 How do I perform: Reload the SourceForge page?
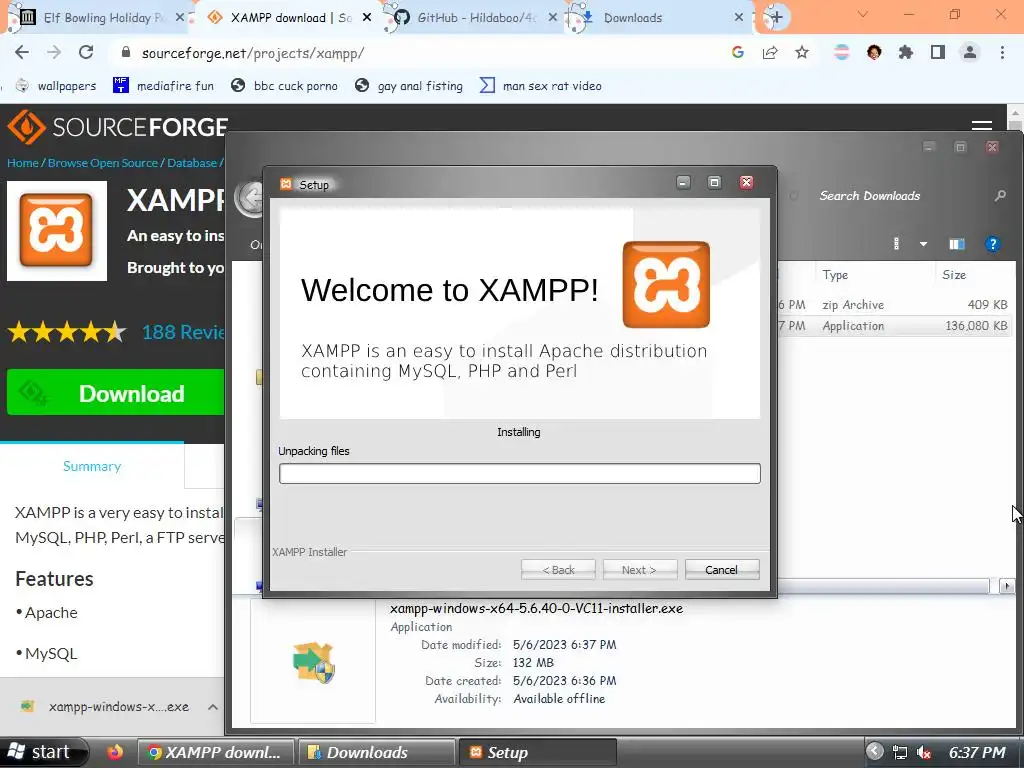click(86, 53)
